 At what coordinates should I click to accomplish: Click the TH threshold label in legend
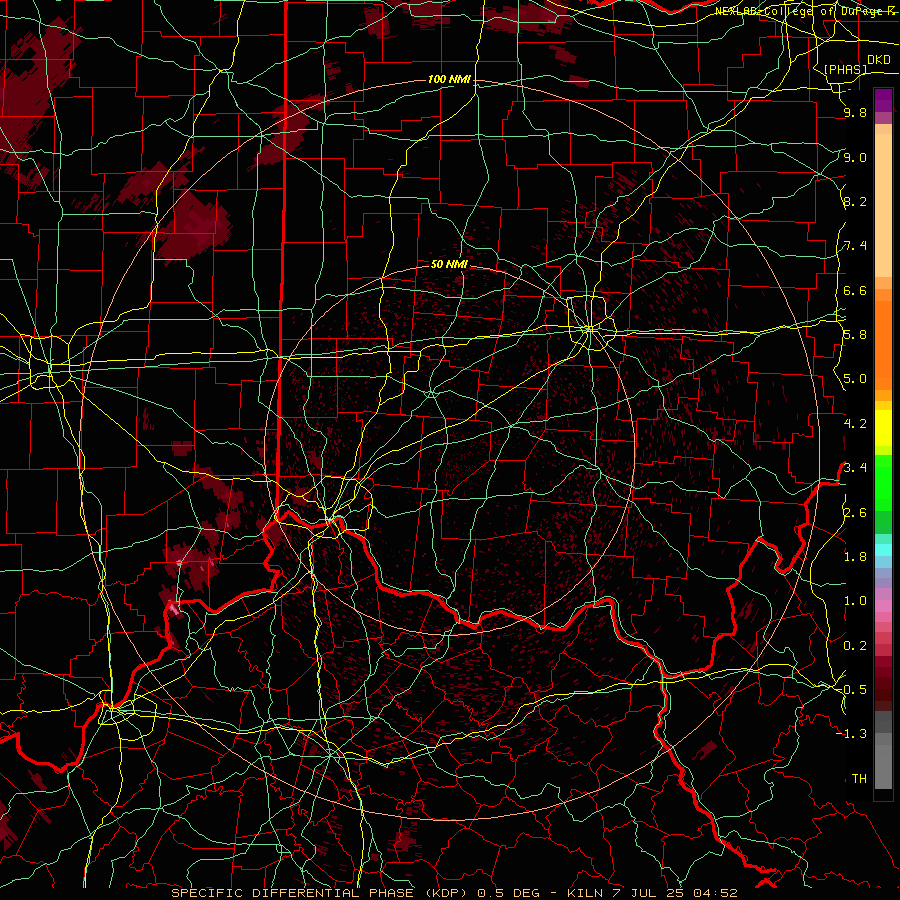tap(859, 779)
